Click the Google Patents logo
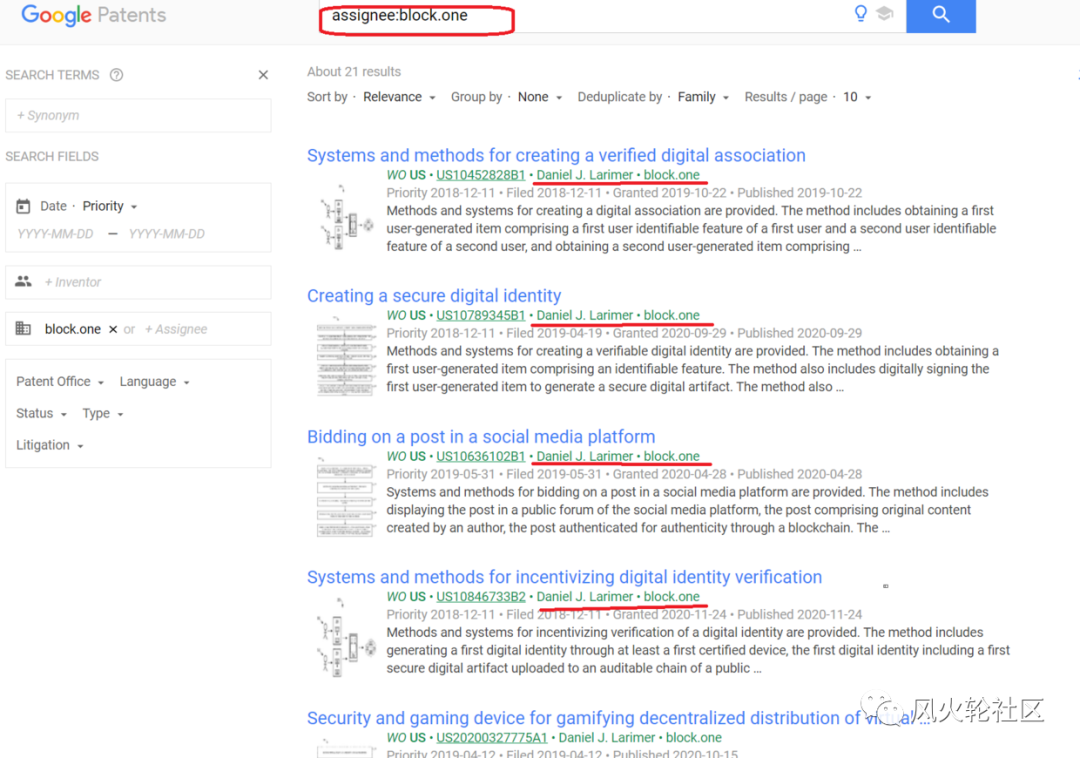Viewport: 1080px width, 758px height. (x=94, y=15)
